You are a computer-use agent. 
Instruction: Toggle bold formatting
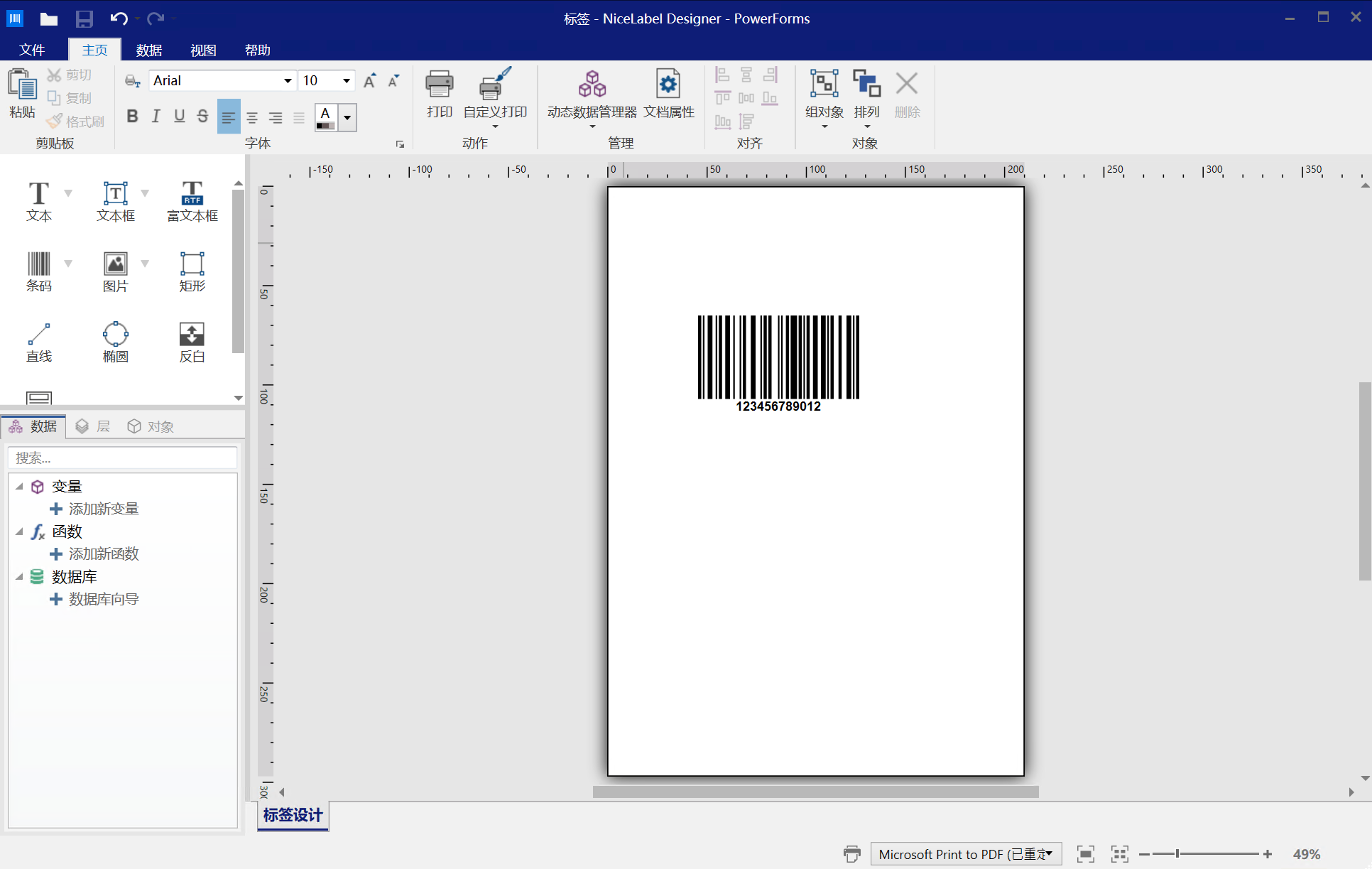click(x=132, y=117)
